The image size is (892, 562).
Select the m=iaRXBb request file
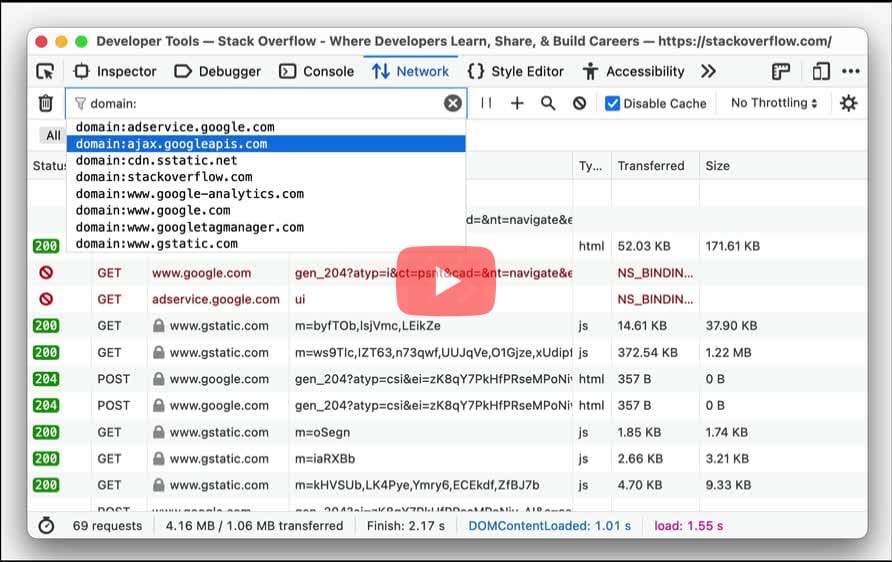(x=325, y=458)
